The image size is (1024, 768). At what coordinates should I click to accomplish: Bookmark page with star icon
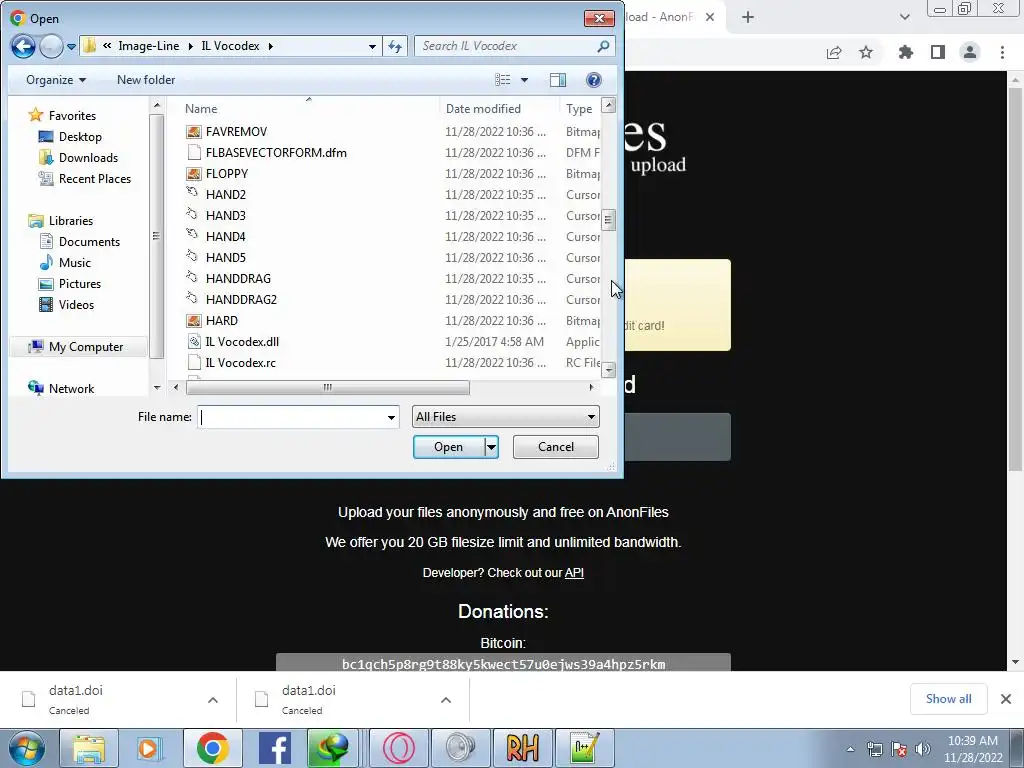point(866,53)
